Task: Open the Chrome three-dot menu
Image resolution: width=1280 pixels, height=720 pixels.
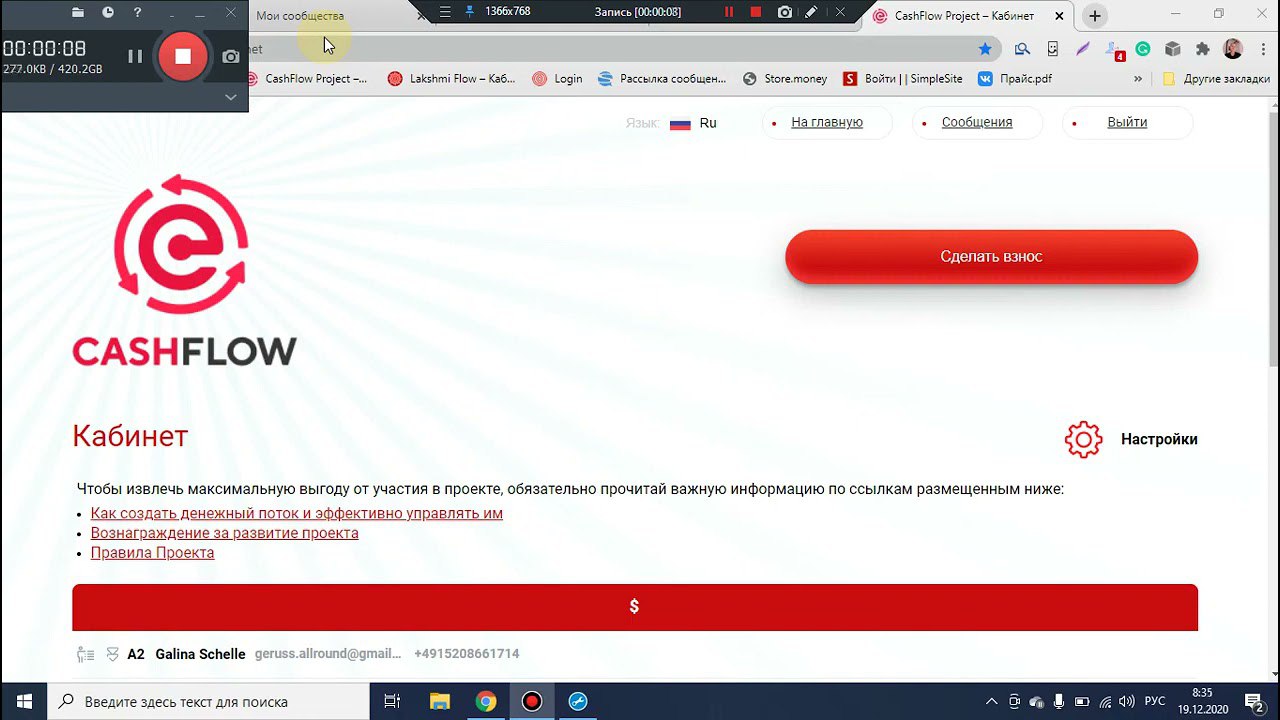Action: coord(1262,48)
